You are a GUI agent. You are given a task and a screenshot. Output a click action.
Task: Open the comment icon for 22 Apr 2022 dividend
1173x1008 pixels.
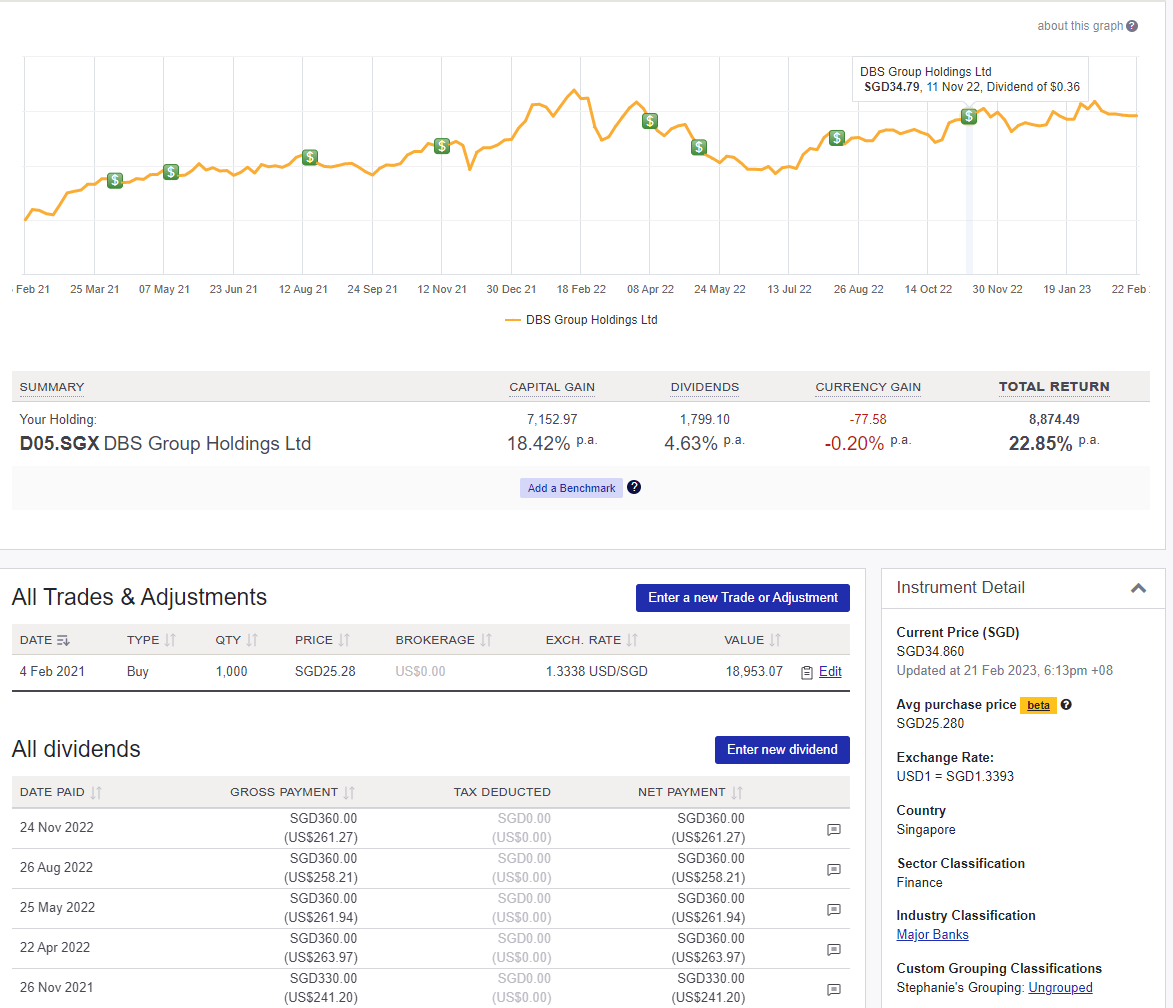(833, 950)
